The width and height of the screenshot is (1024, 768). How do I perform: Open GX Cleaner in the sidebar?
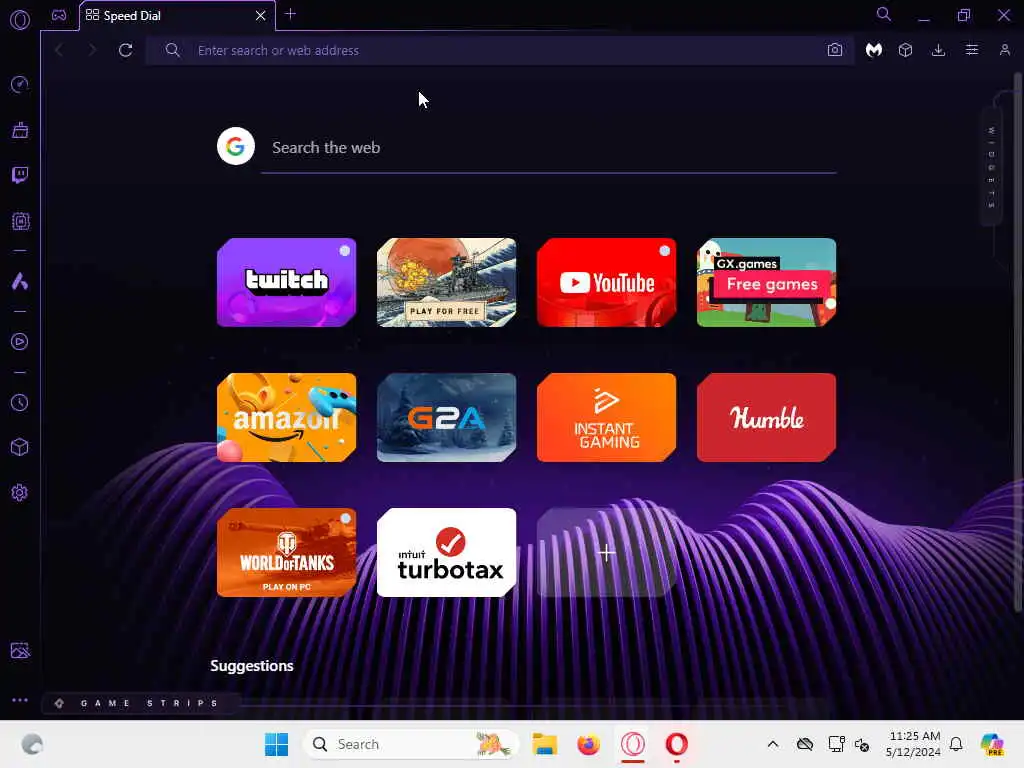pos(20,130)
